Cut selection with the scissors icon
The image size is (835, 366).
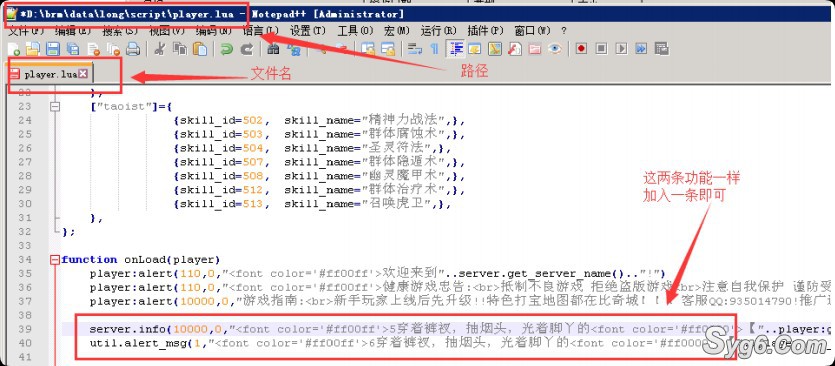tap(160, 49)
